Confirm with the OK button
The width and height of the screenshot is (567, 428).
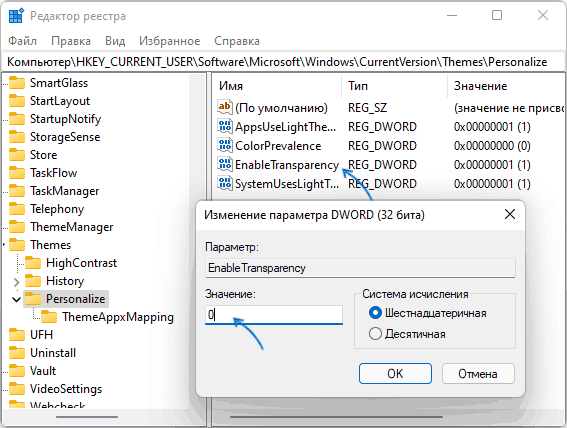395,373
